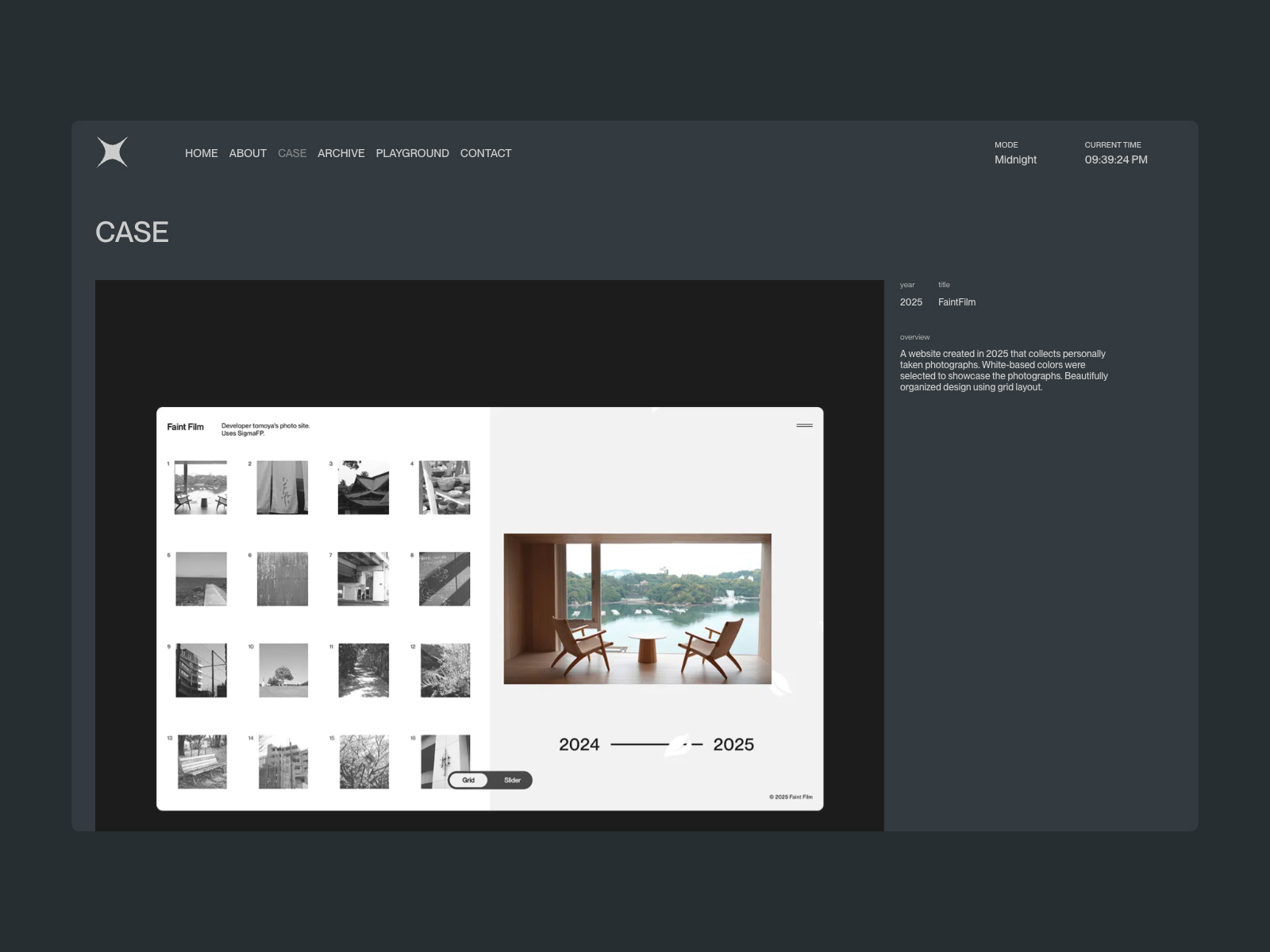The height and width of the screenshot is (952, 1270).
Task: Open thumbnail 12 of foliage
Action: point(445,670)
